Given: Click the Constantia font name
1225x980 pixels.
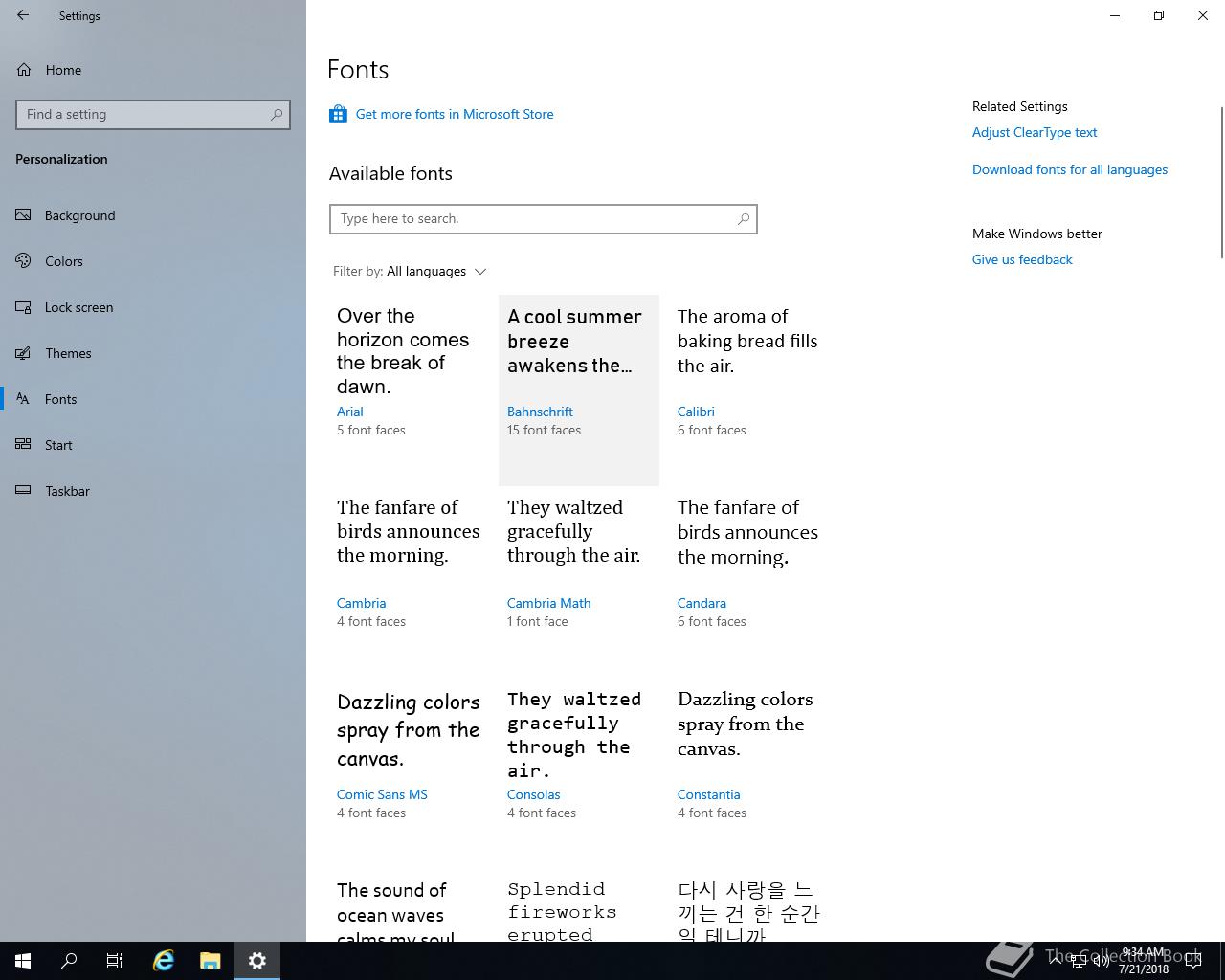Looking at the screenshot, I should pyautogui.click(x=709, y=794).
